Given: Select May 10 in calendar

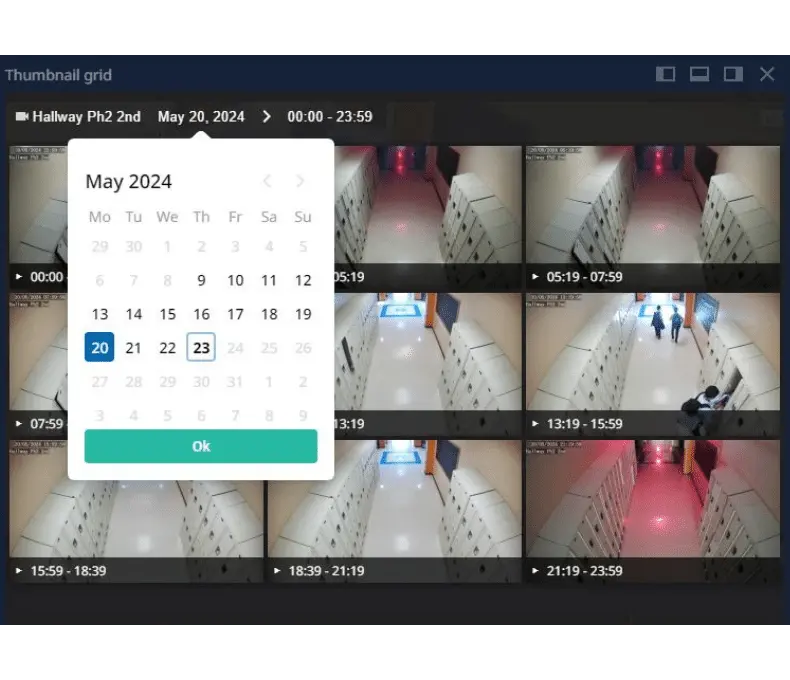Looking at the screenshot, I should pyautogui.click(x=235, y=280).
